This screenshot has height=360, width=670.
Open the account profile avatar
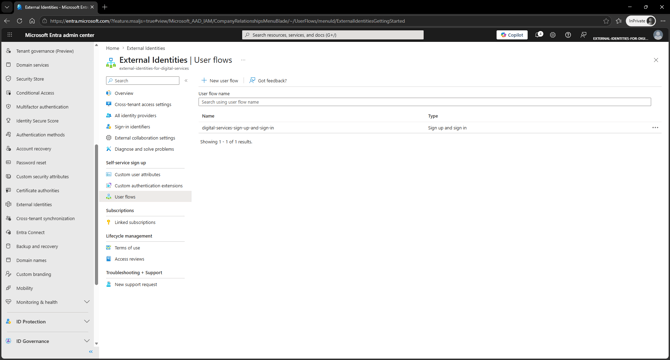(x=658, y=35)
